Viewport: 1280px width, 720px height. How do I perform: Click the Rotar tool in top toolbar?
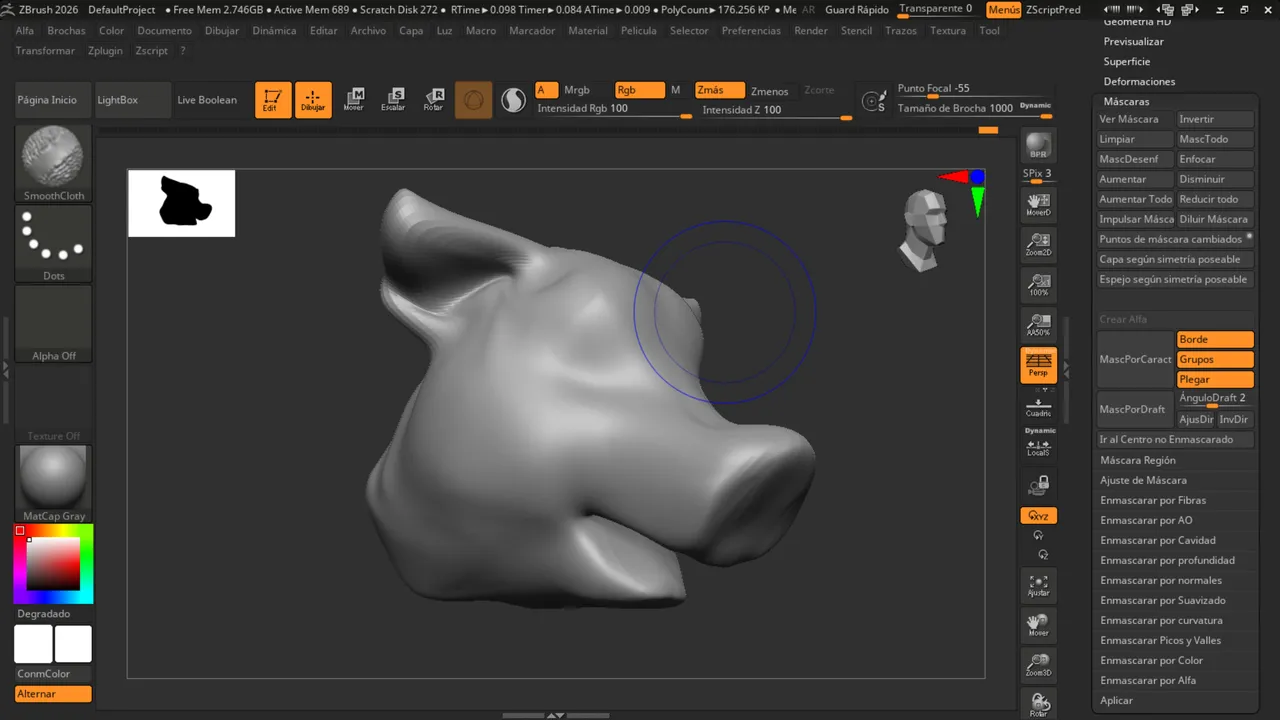pos(433,100)
